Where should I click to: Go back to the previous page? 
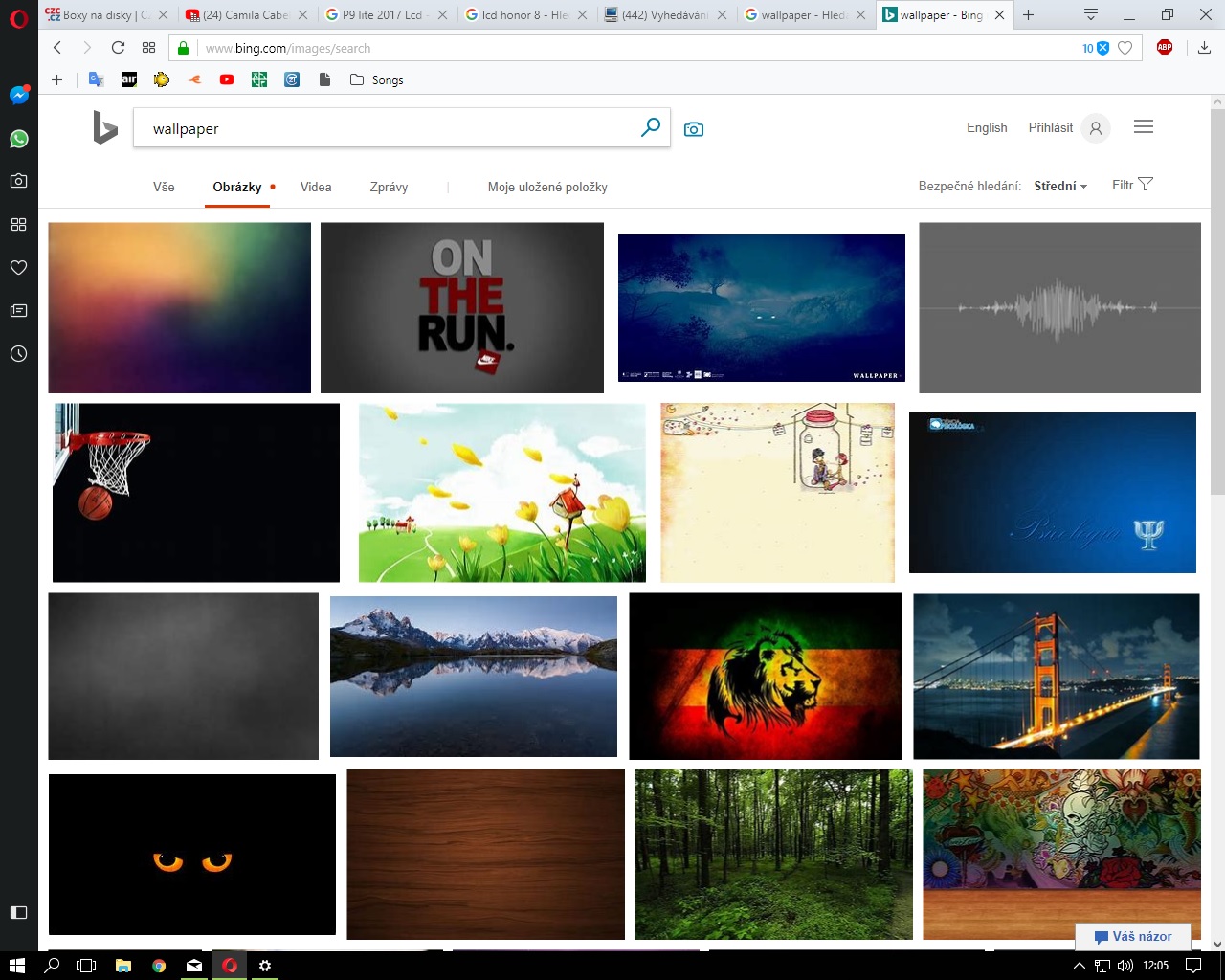(x=57, y=48)
